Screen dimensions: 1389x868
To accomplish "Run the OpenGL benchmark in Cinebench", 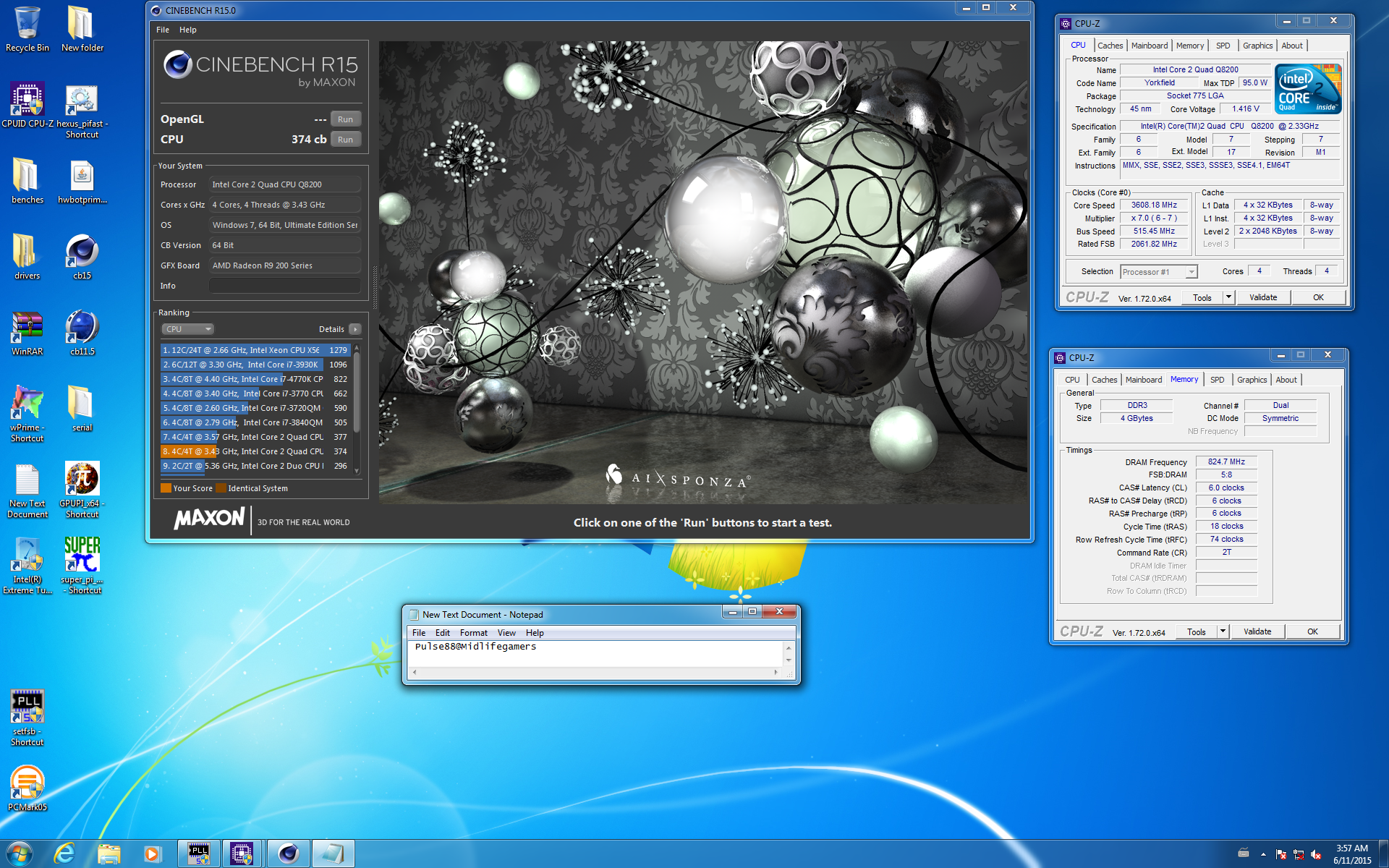I will [345, 119].
